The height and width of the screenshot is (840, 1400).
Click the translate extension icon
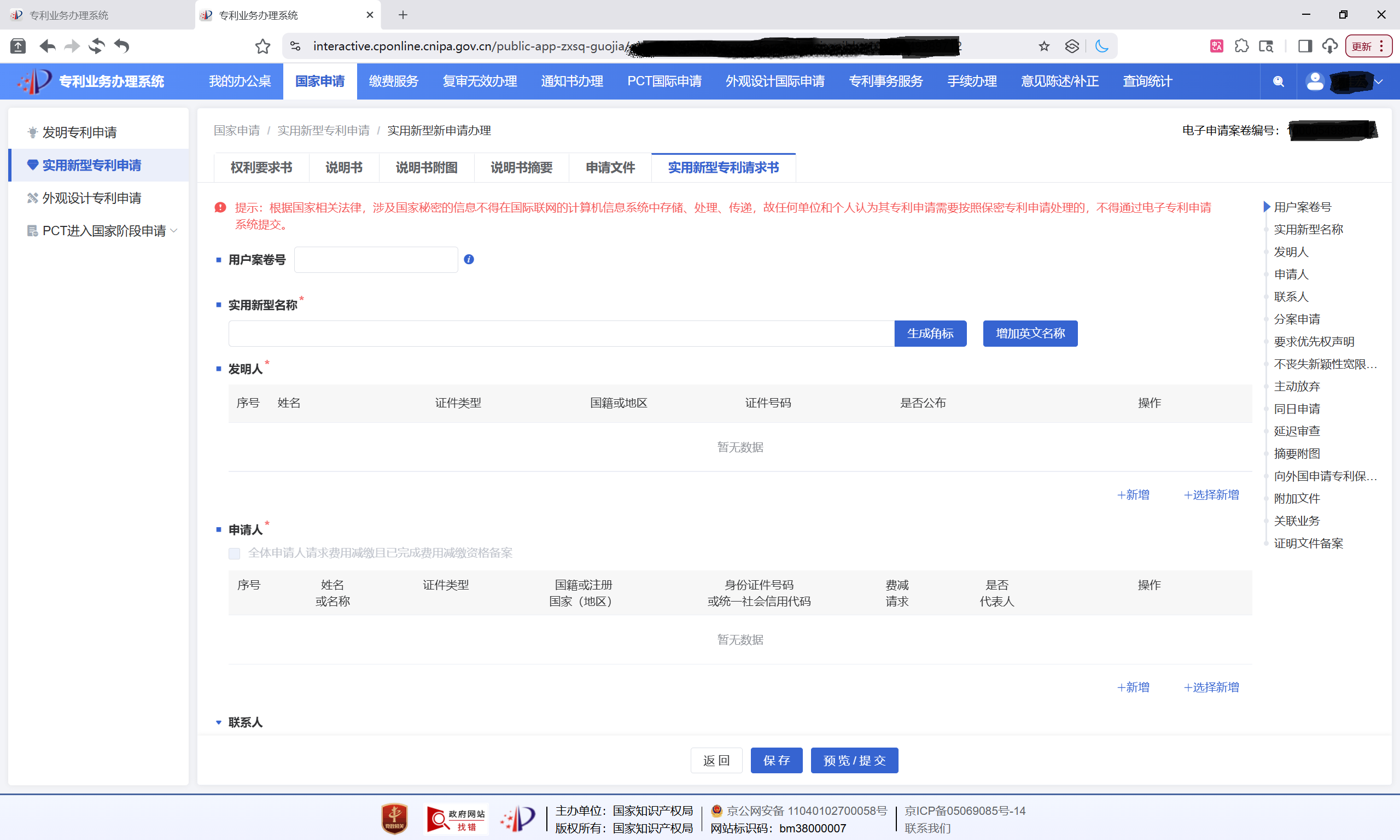pyautogui.click(x=1217, y=46)
